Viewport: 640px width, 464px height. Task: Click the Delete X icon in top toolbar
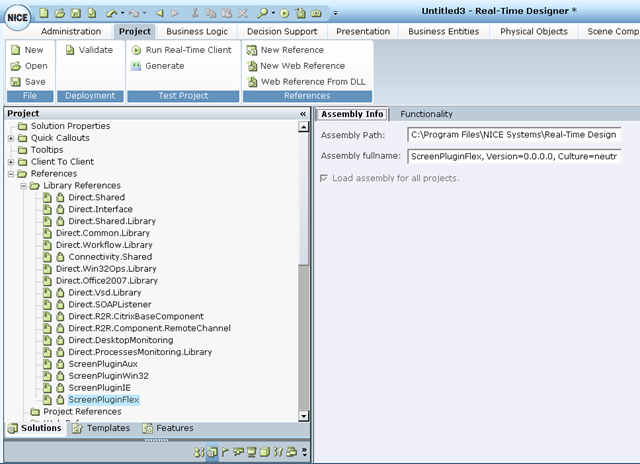[x=243, y=13]
